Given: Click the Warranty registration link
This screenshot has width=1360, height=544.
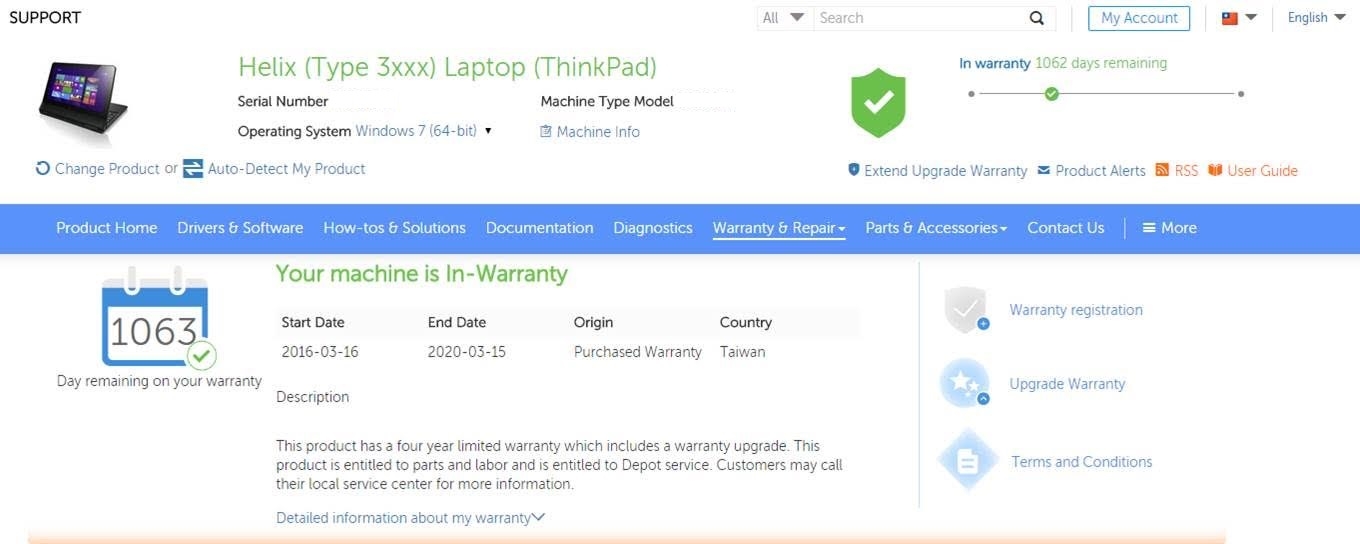Looking at the screenshot, I should pyautogui.click(x=1076, y=310).
